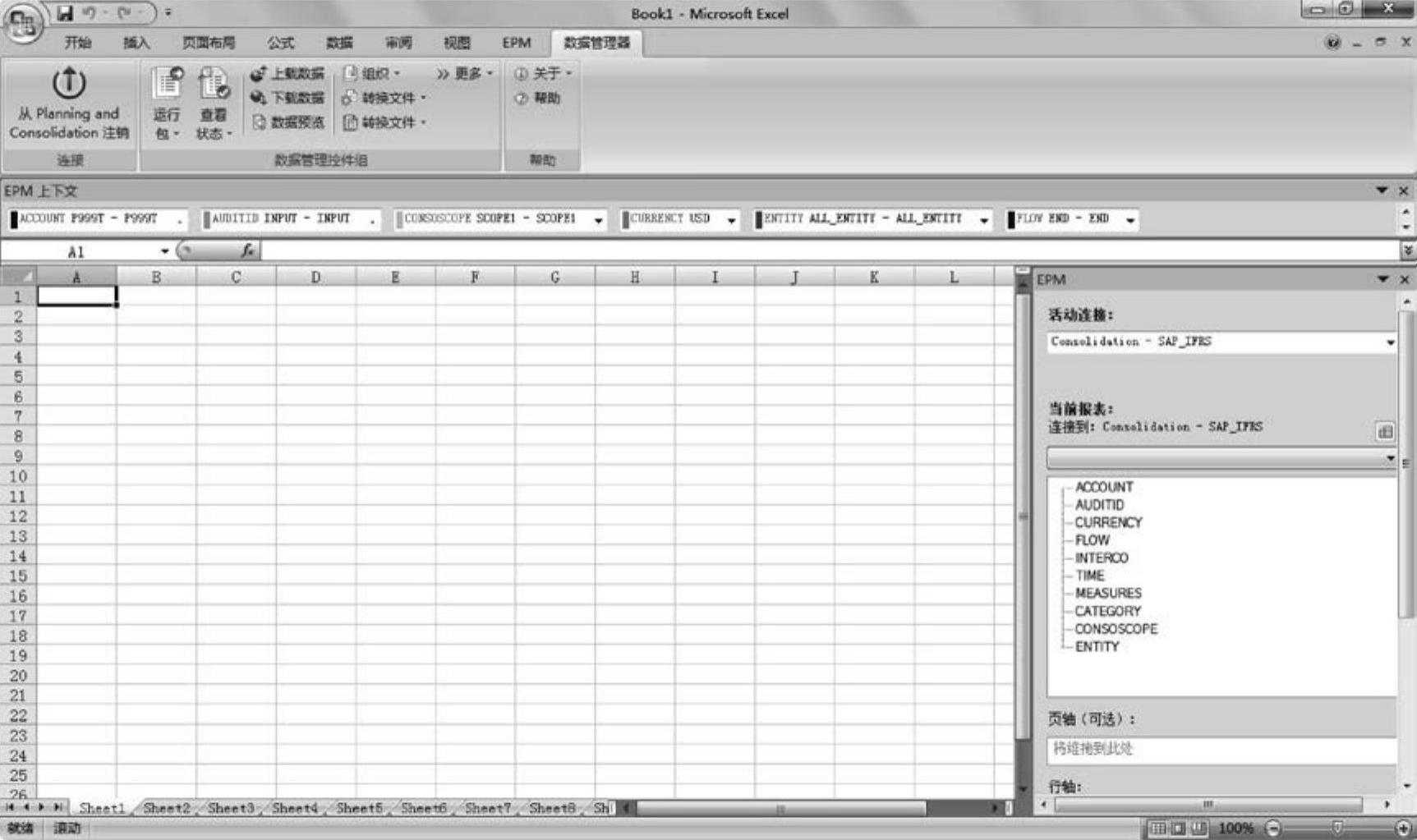This screenshot has height=840, width=1417.
Task: Switch to the 审阅 tab
Action: point(398,43)
